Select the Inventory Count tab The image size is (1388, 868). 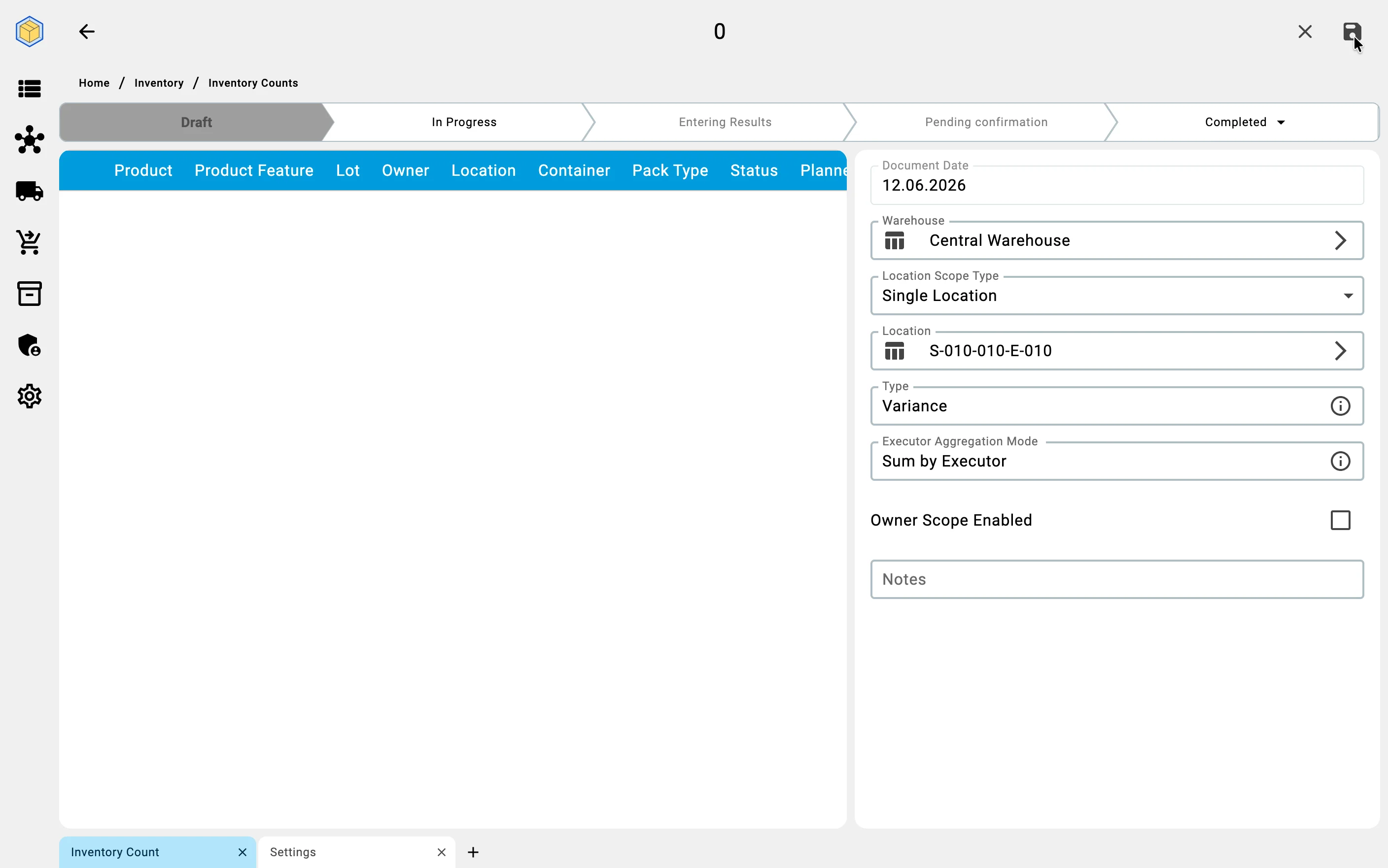point(115,852)
